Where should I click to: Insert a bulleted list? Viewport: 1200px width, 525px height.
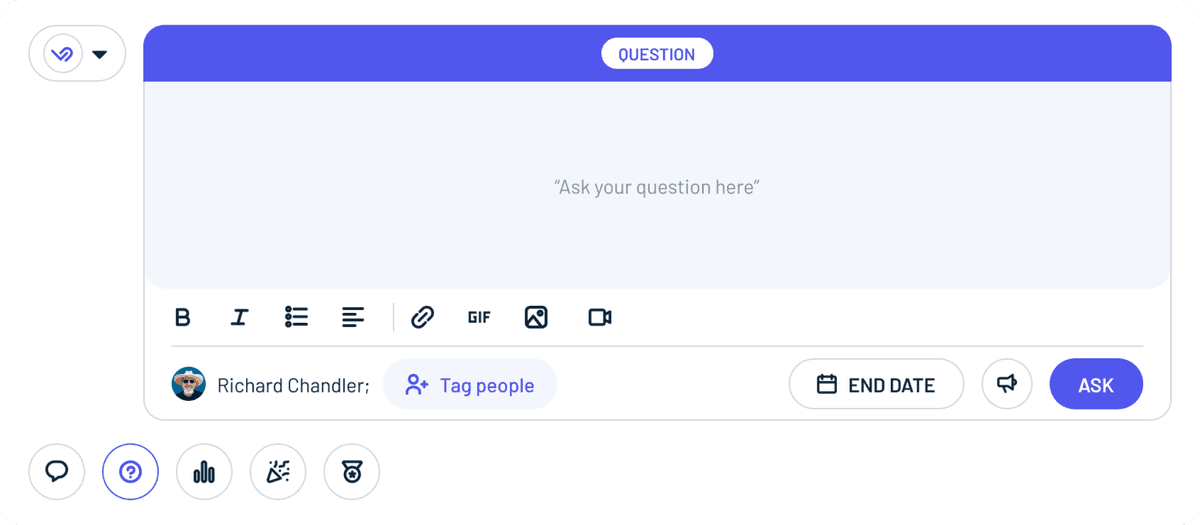[296, 317]
